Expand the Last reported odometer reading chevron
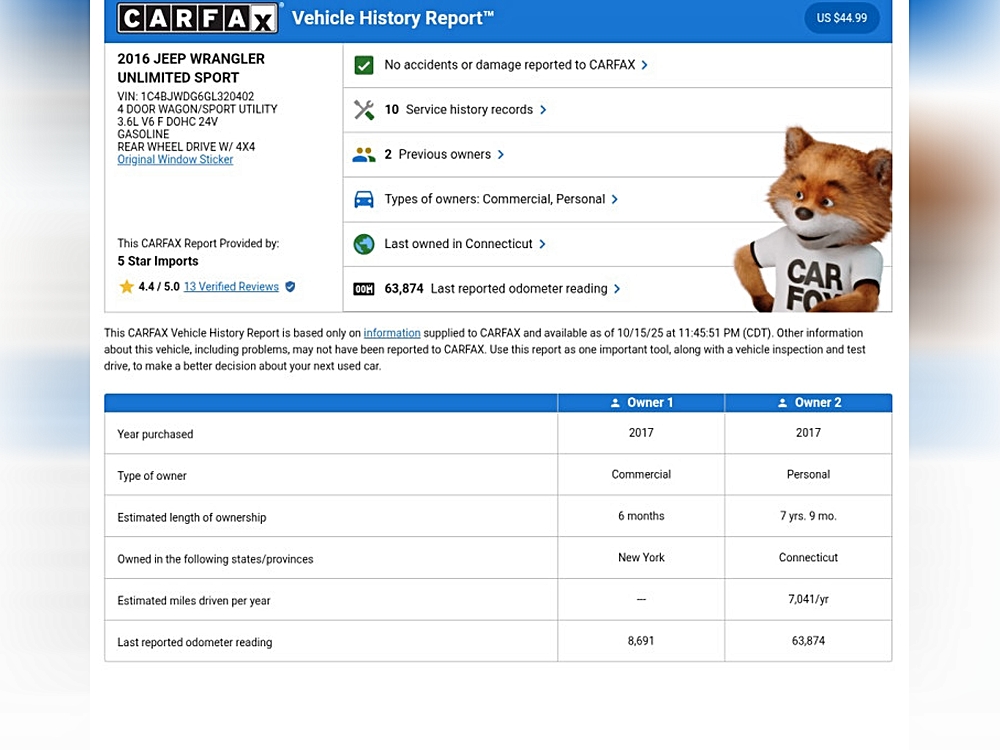Viewport: 1000px width, 750px height. [617, 289]
